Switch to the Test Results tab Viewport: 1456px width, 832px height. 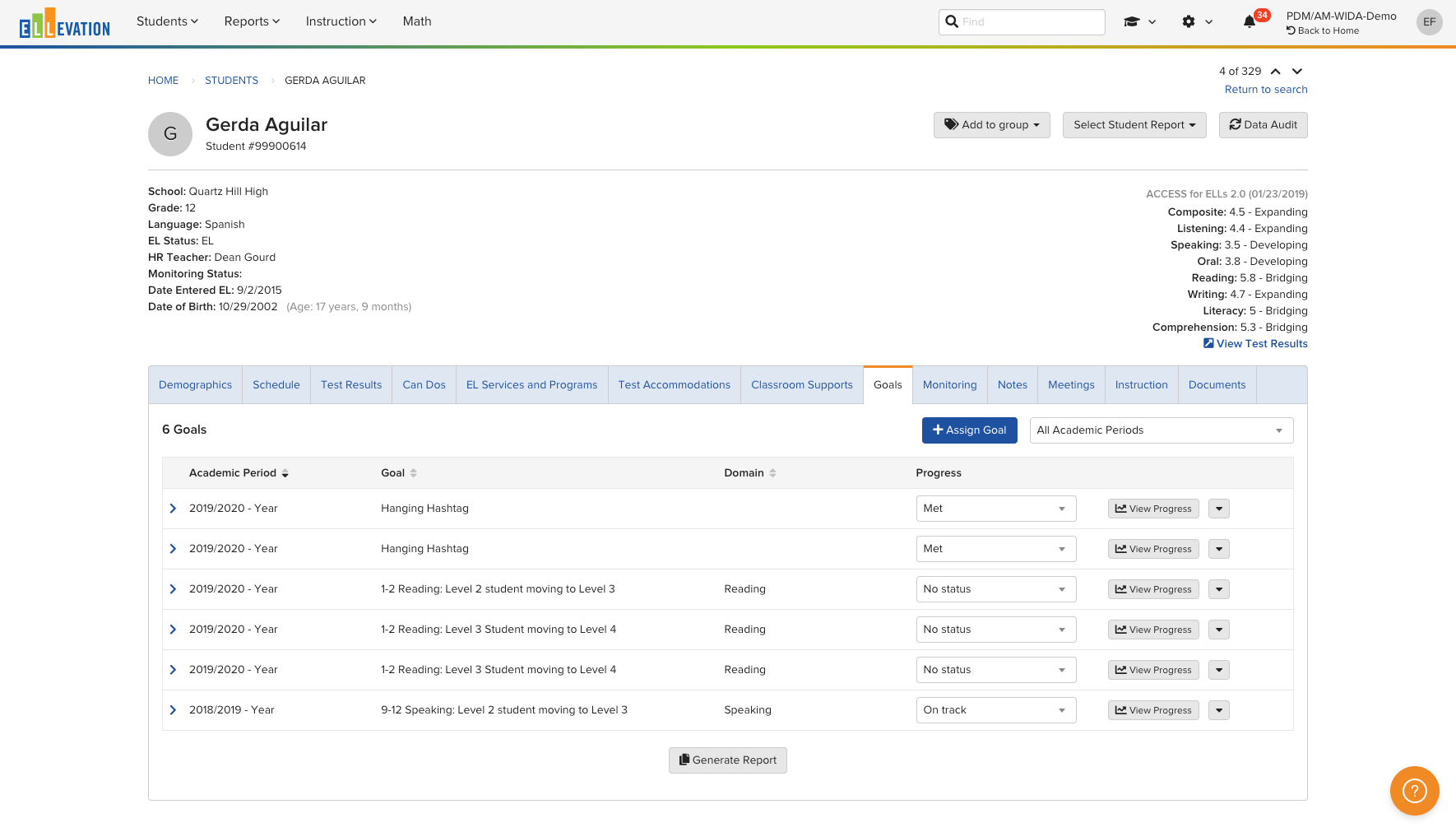(x=351, y=385)
